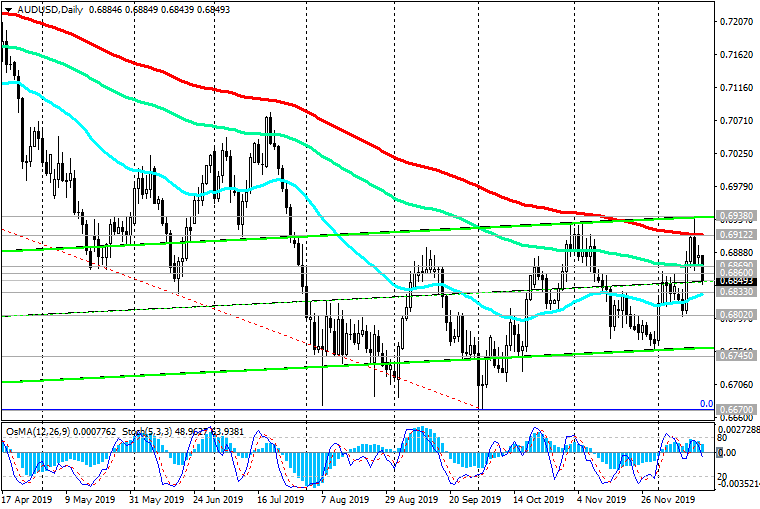Viewport: 760px width, 509px height.
Task: Click the Stoch(5,3,3) indicator label
Action: click(147, 431)
